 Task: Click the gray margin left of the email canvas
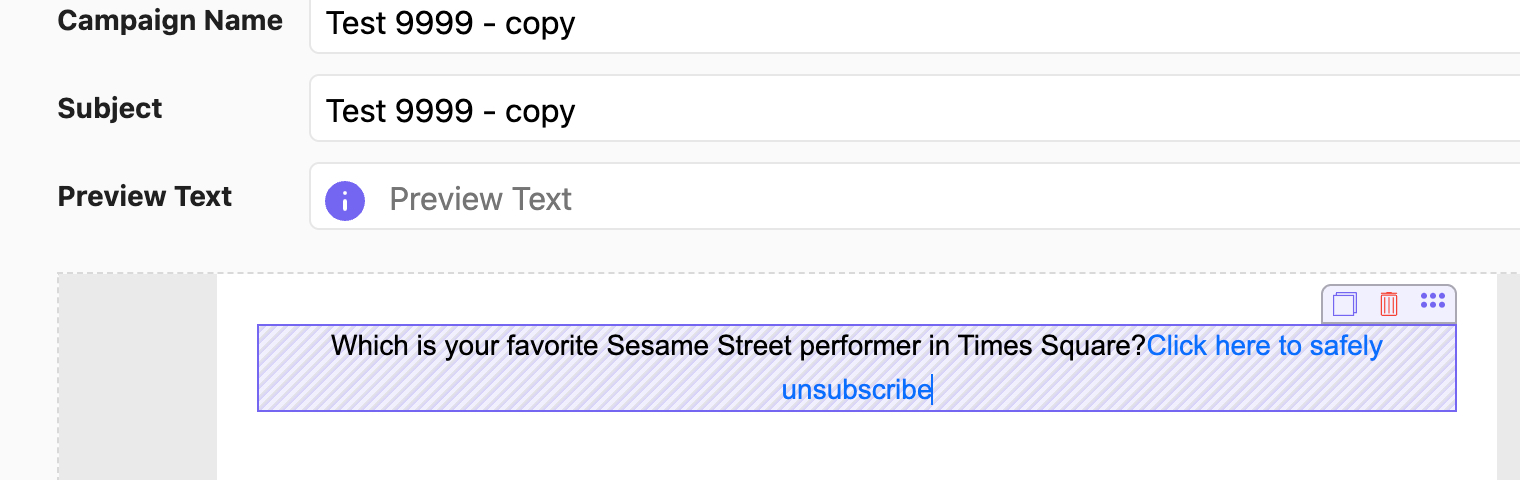click(138, 378)
